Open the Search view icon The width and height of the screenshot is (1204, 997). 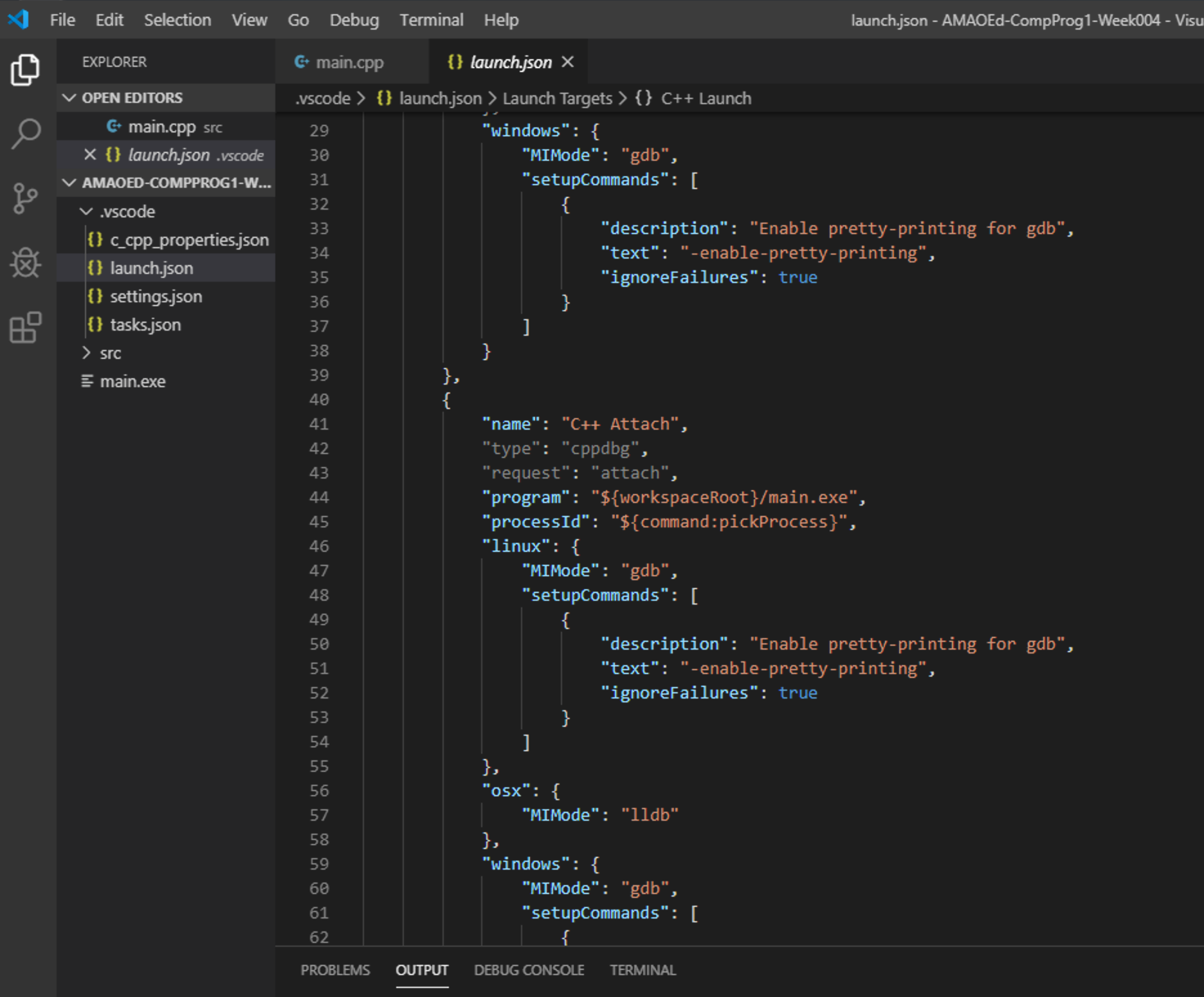[x=26, y=134]
